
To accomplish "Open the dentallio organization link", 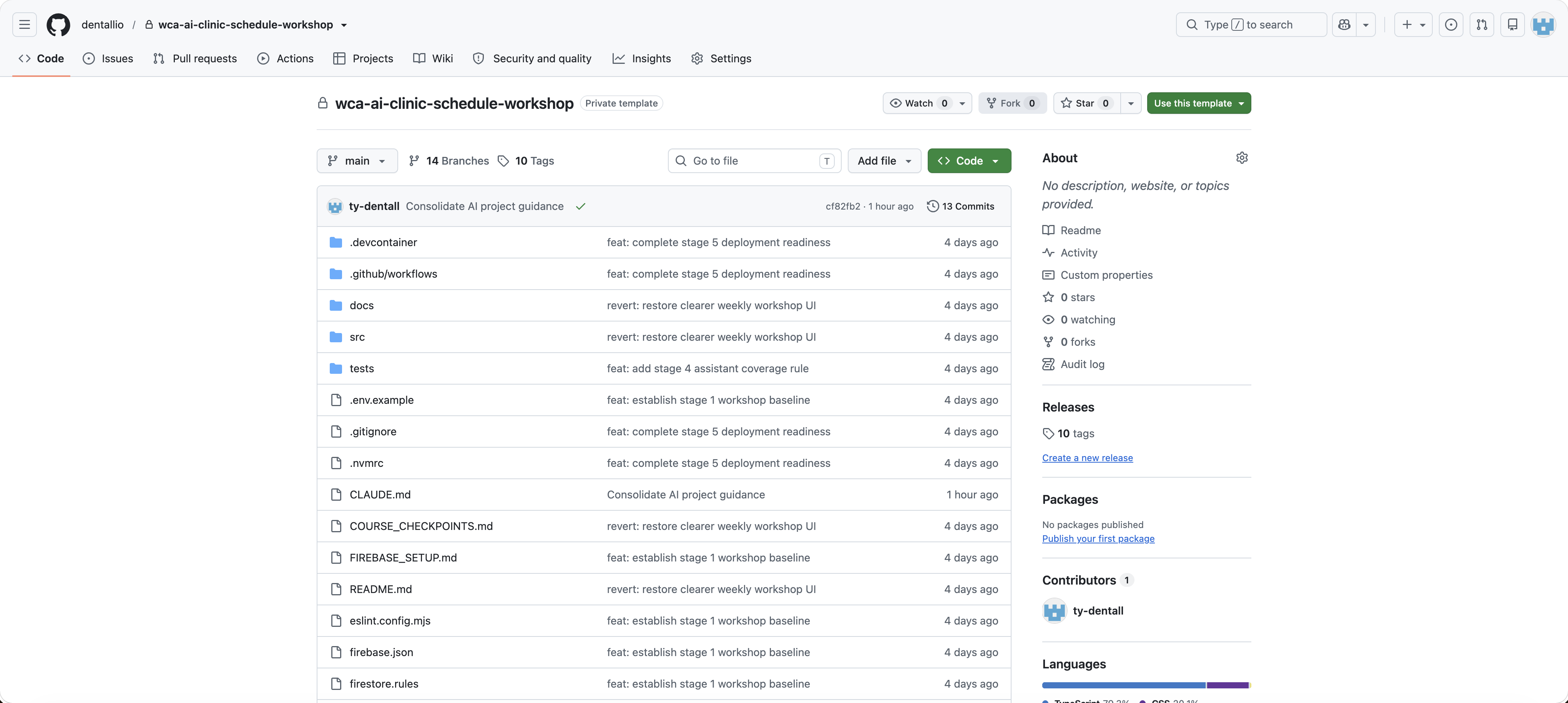I will pos(102,25).
